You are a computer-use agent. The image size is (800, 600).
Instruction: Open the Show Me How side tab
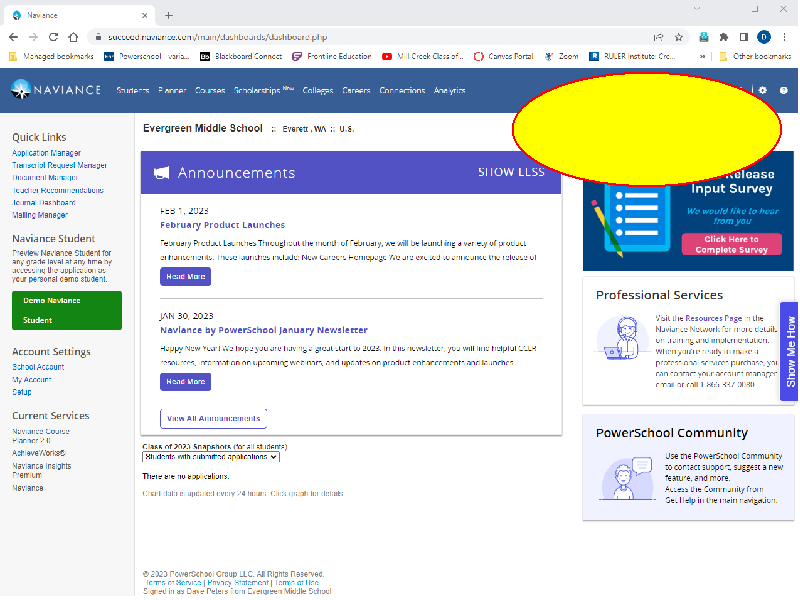(790, 351)
